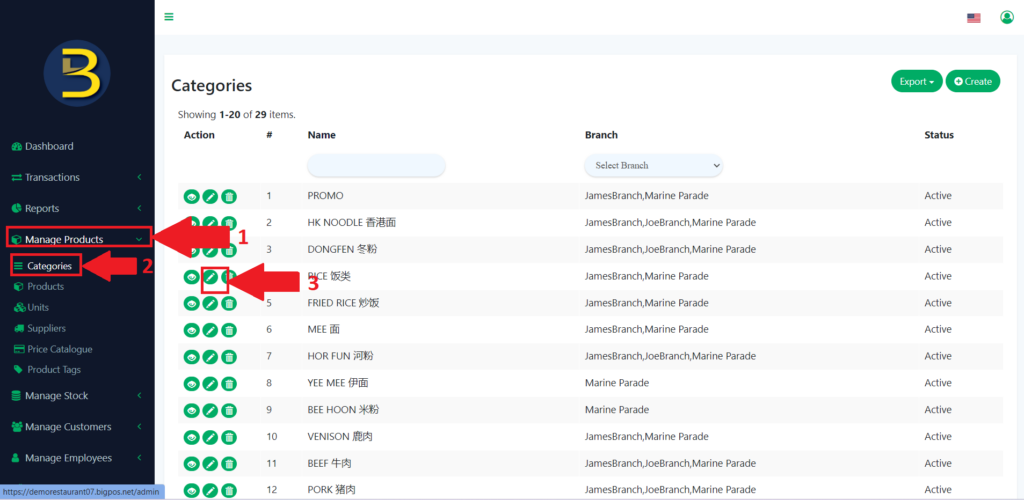Image resolution: width=1024 pixels, height=500 pixels.
Task: Open the Select Branch dropdown filter
Action: point(653,165)
